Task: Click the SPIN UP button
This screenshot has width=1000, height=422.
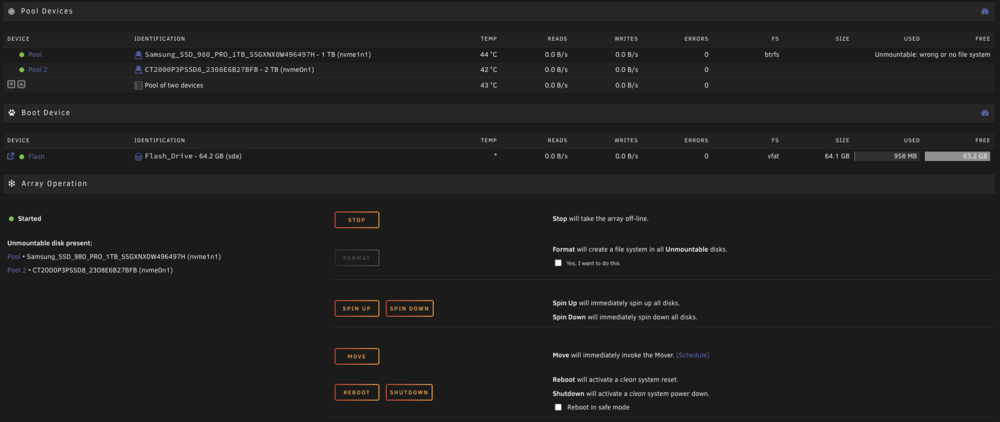Action: coord(357,309)
